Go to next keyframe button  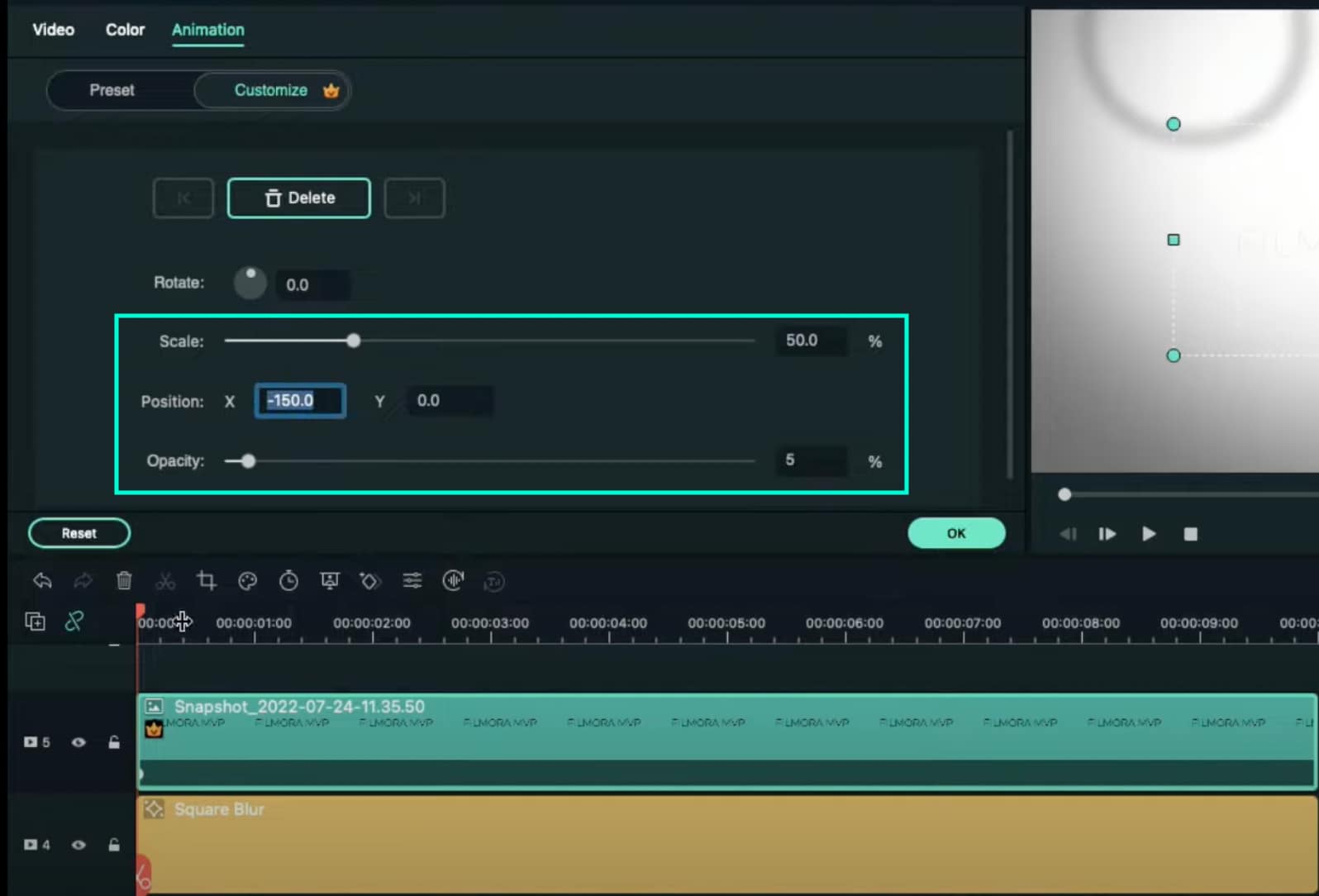click(415, 198)
